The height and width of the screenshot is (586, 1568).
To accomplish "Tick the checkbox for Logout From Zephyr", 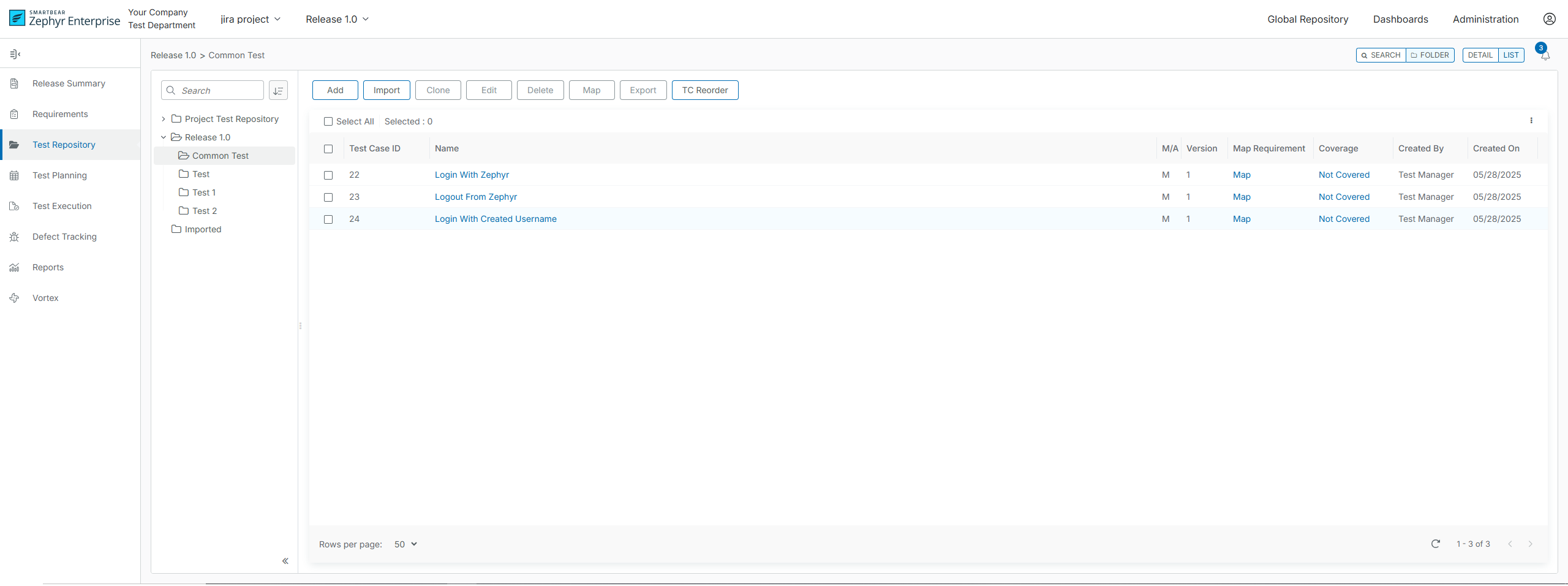I will [x=329, y=197].
